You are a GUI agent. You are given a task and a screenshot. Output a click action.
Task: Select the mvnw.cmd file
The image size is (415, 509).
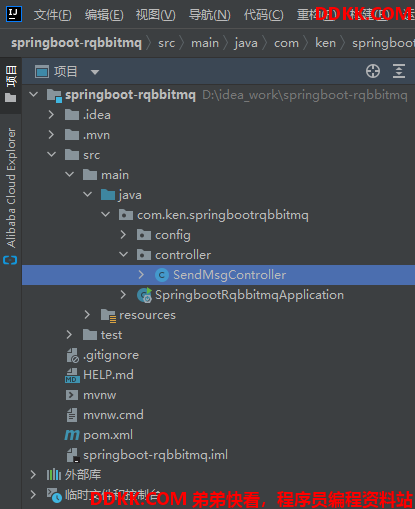113,415
